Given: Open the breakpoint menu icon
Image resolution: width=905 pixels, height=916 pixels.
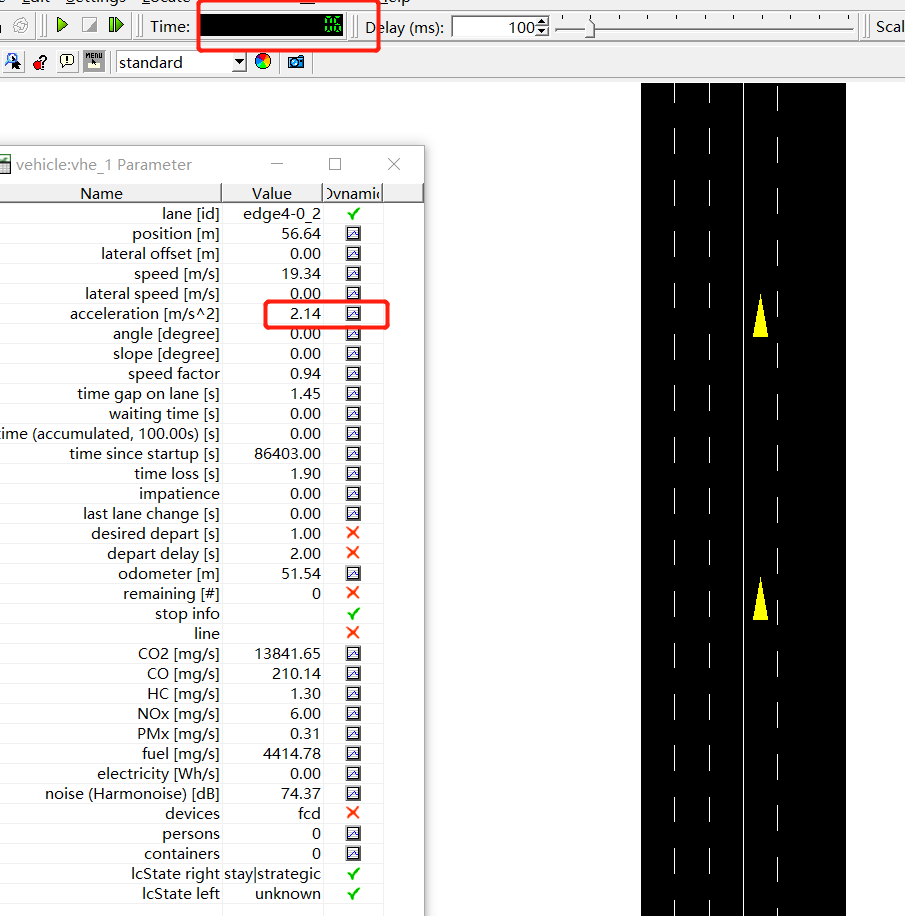Looking at the screenshot, I should pyautogui.click(x=93, y=61).
